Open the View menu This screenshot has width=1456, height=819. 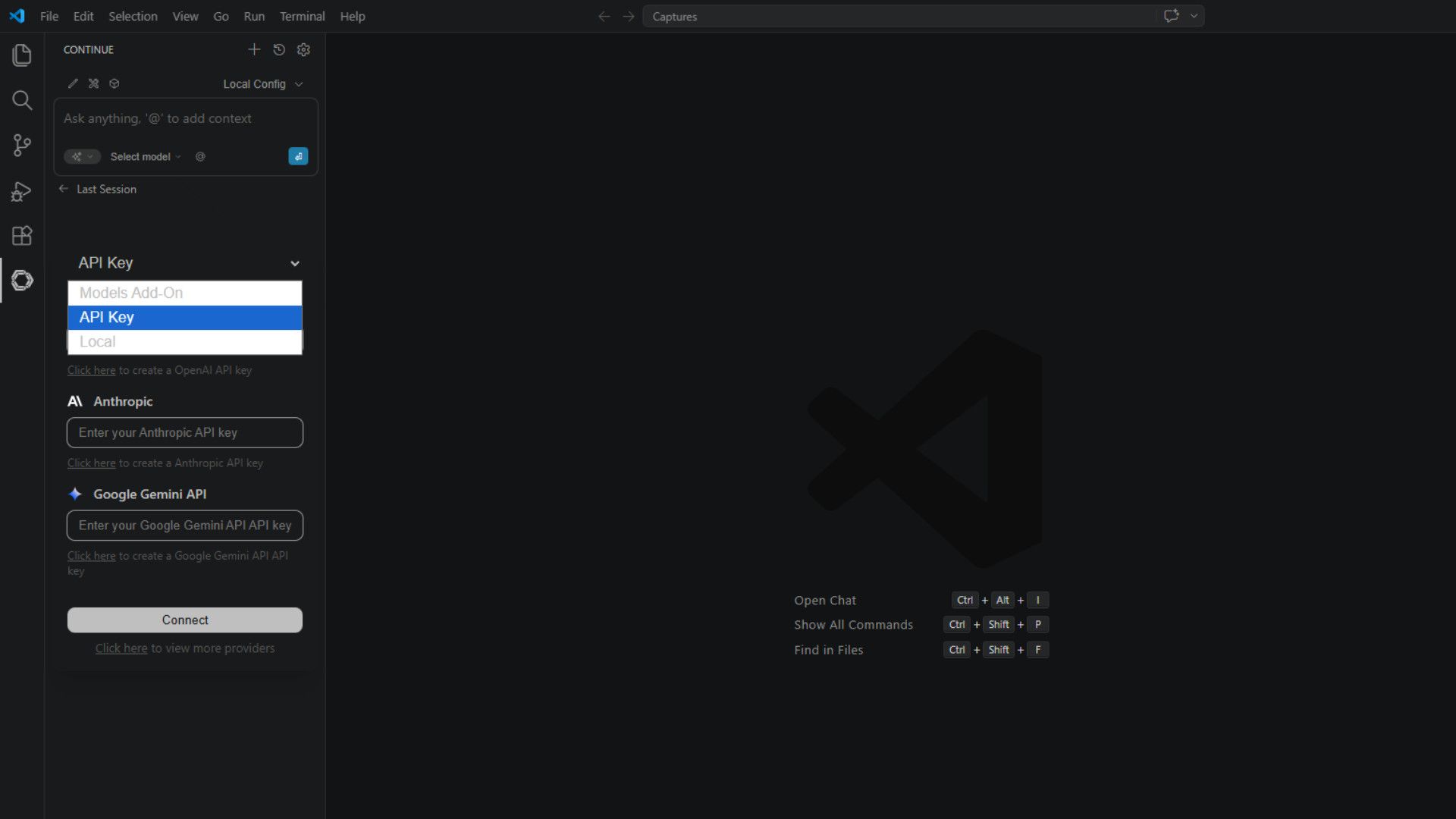point(185,16)
